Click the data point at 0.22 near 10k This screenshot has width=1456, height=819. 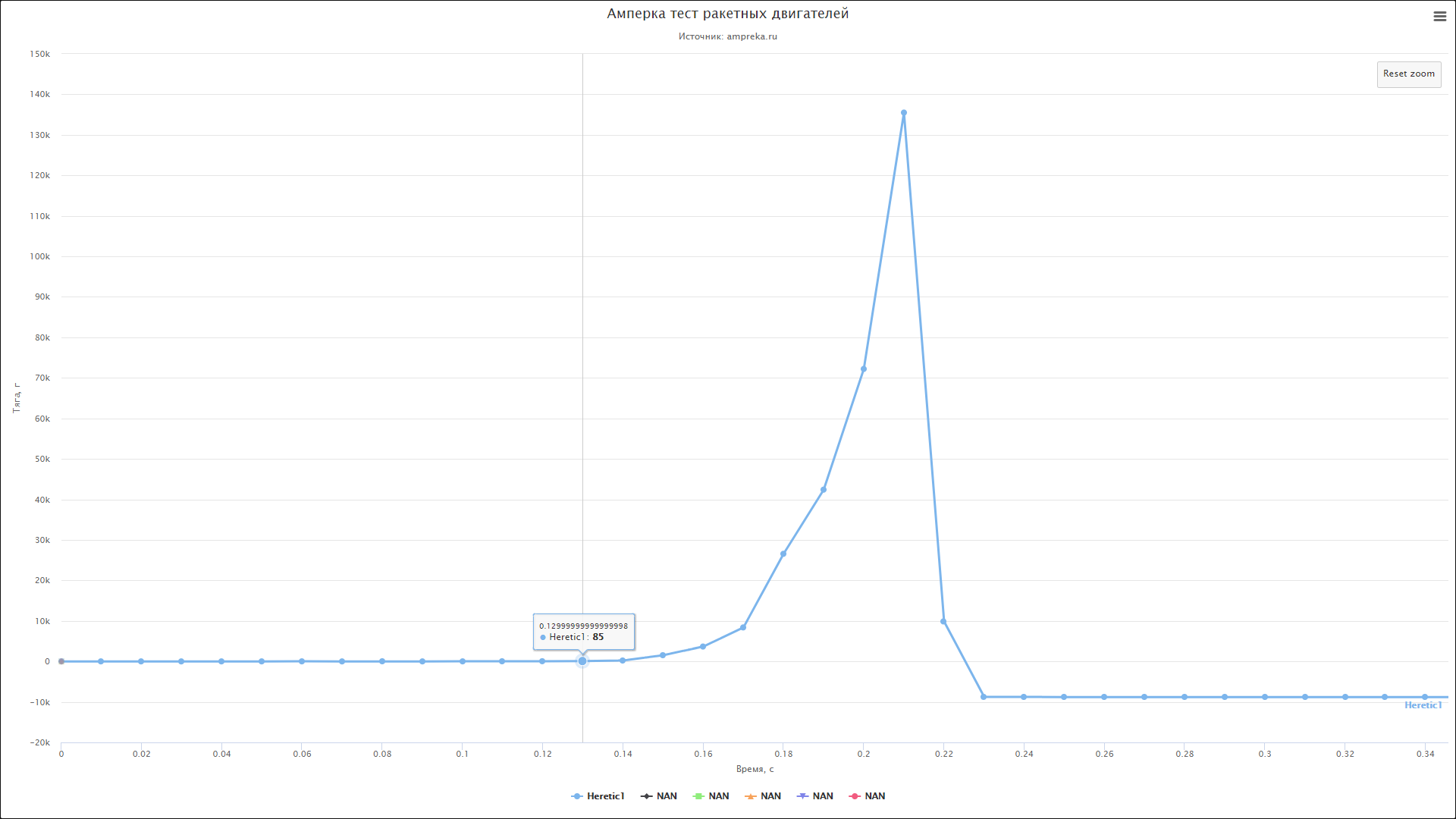click(x=943, y=621)
